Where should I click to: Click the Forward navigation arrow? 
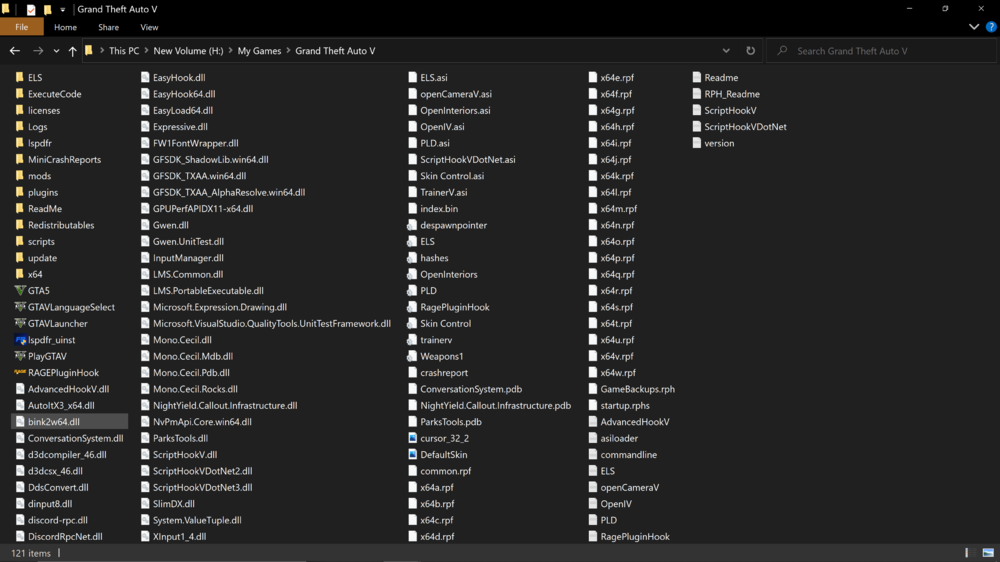[38, 51]
